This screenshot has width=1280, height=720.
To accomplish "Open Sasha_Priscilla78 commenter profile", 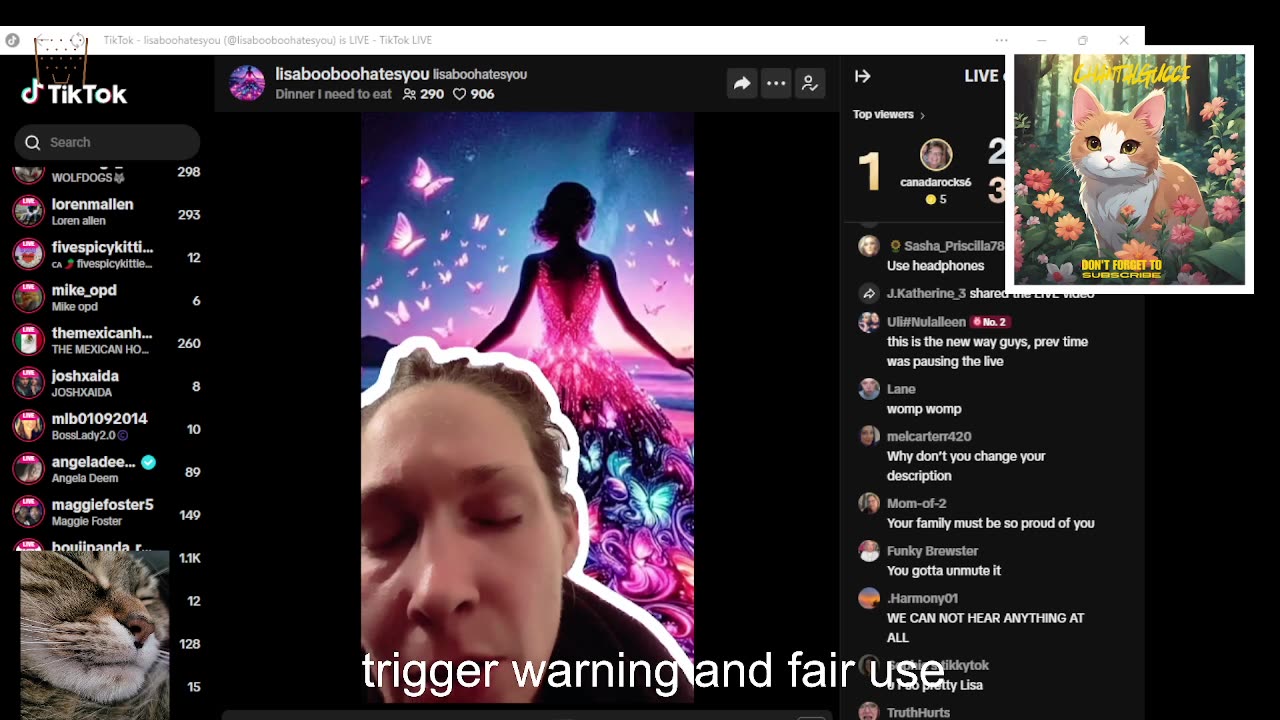I will pyautogui.click(x=952, y=246).
